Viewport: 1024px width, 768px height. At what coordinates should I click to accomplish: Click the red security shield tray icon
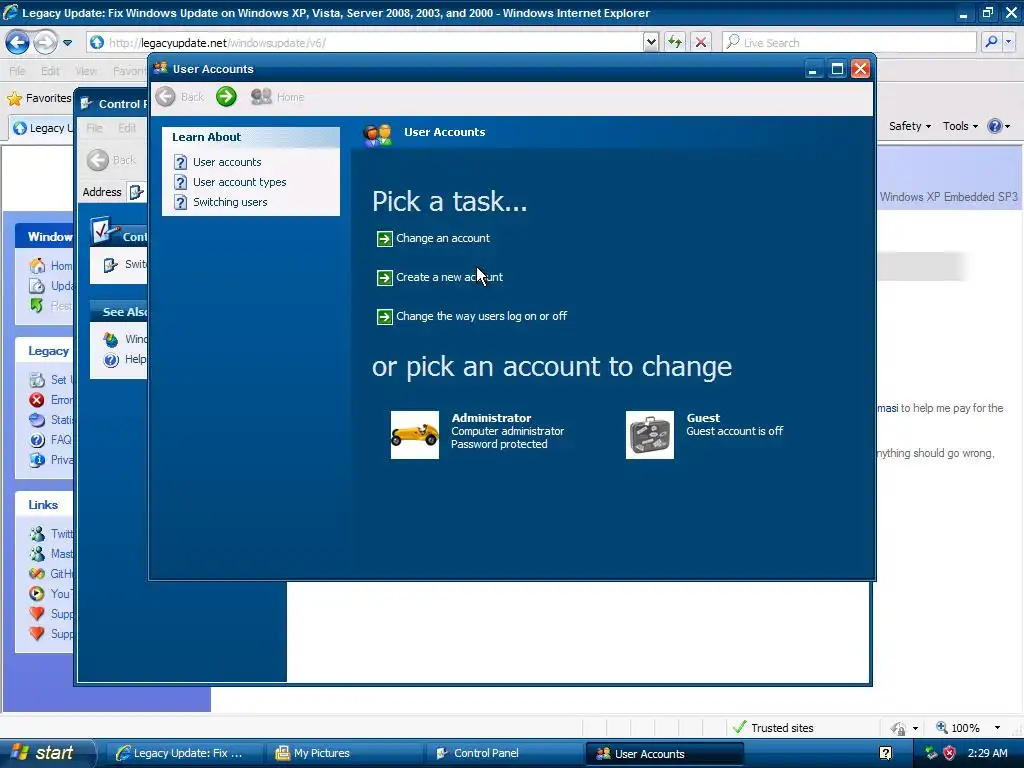[x=950, y=754]
